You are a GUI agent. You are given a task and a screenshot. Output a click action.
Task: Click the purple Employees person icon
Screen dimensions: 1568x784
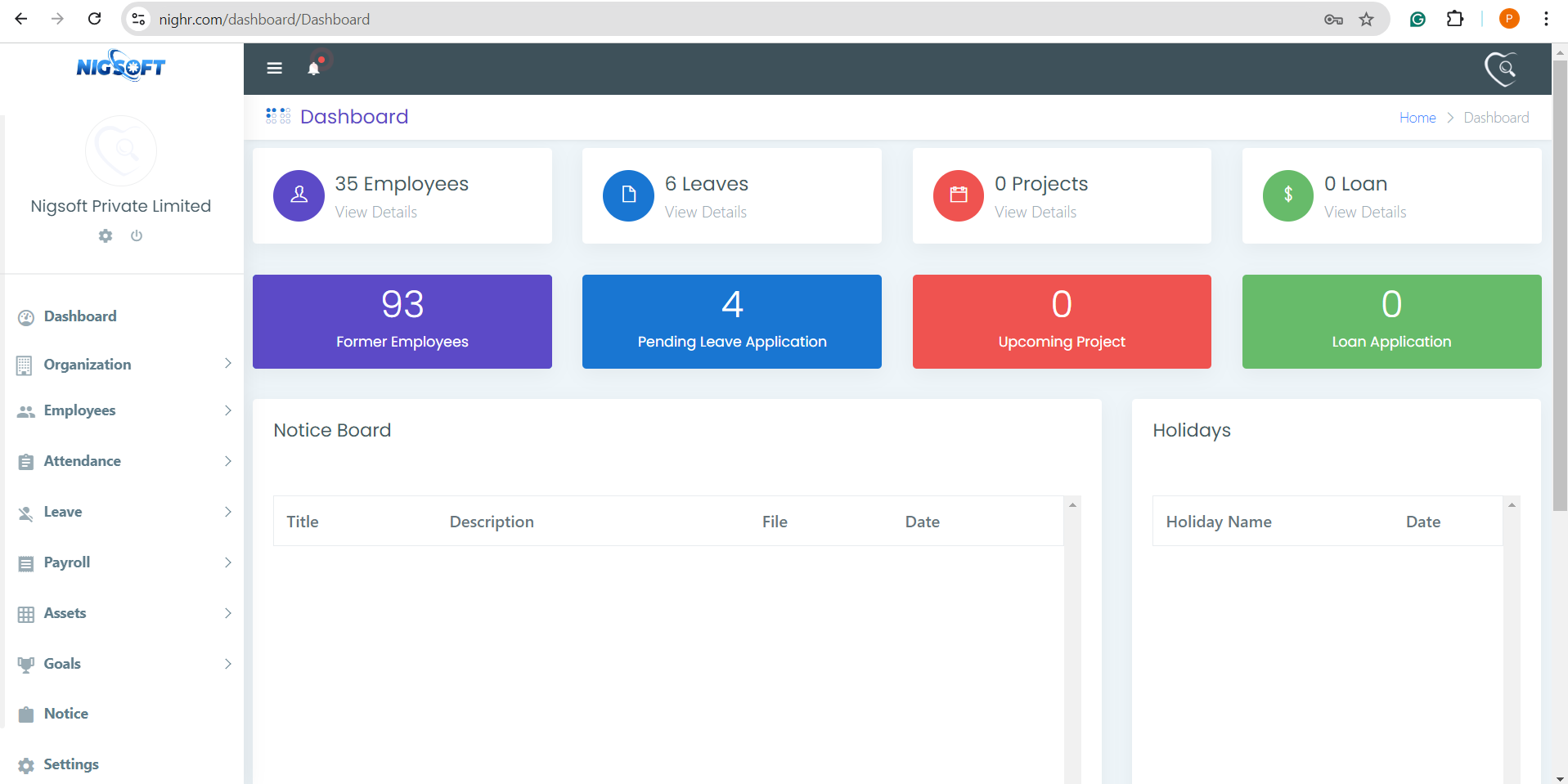[x=299, y=195]
